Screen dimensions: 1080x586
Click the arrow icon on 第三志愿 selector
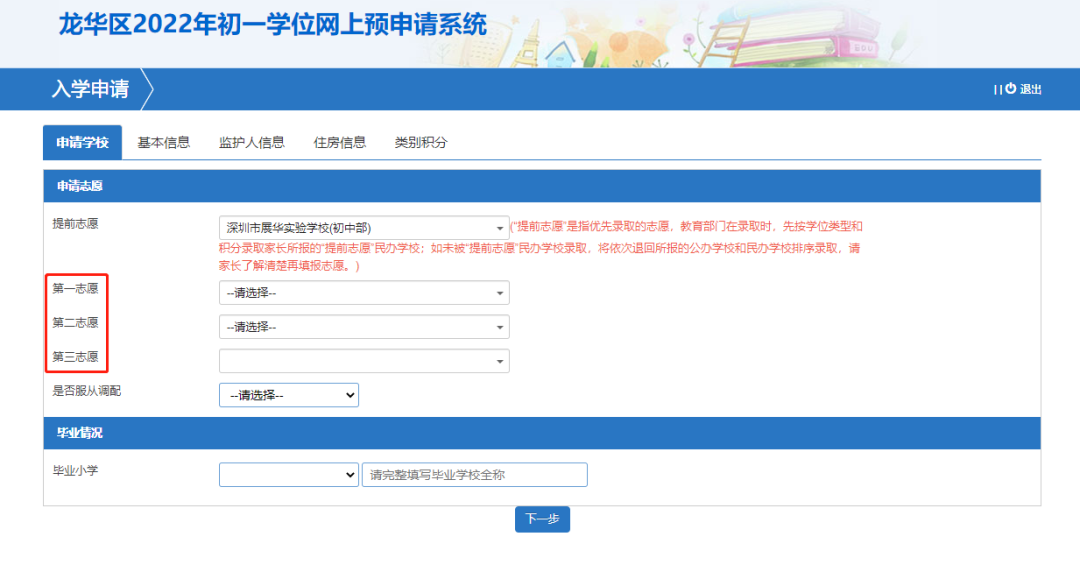500,360
